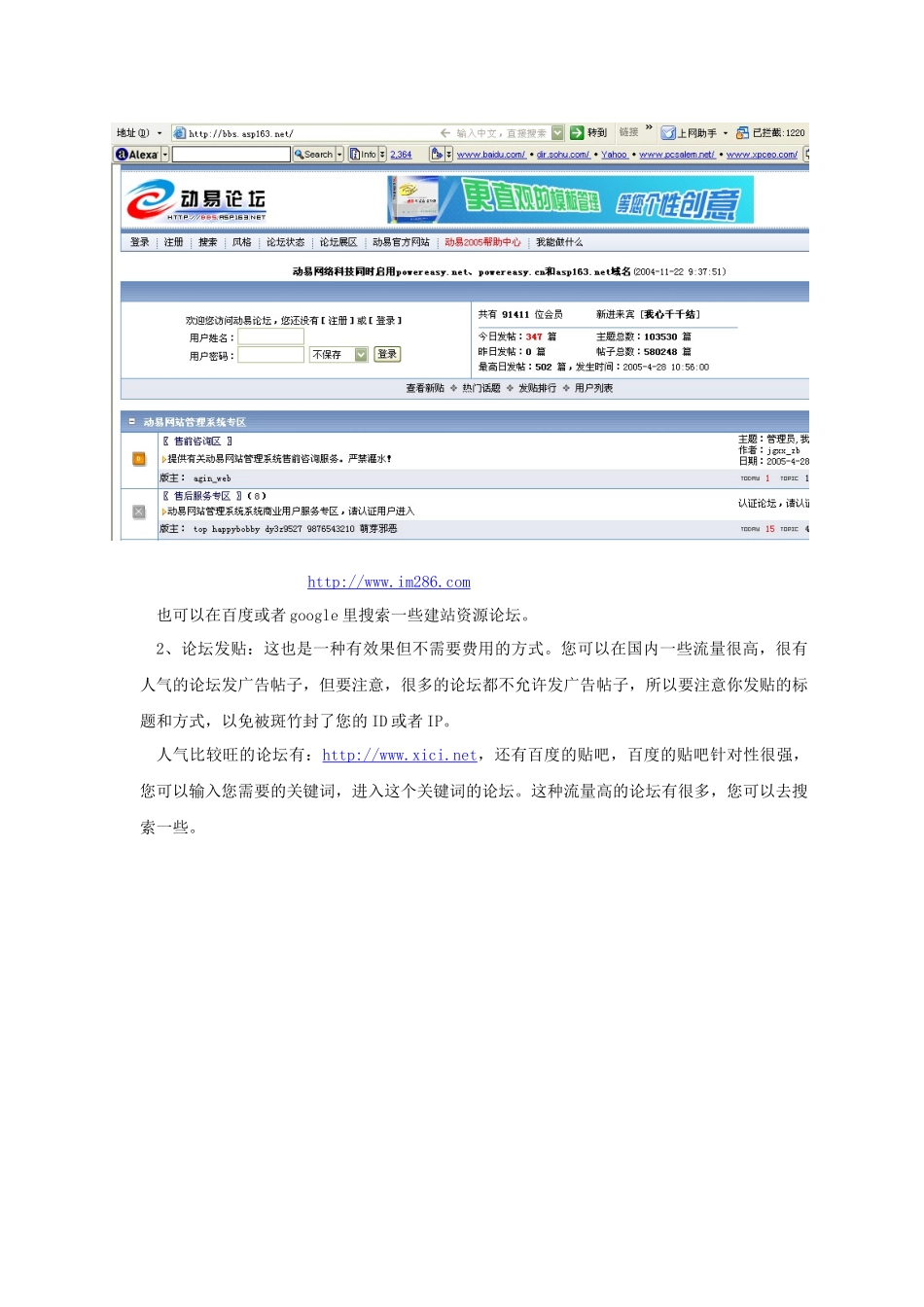The height and width of the screenshot is (1307, 924).
Task: Click moderator name agin_web
Action: tap(212, 478)
